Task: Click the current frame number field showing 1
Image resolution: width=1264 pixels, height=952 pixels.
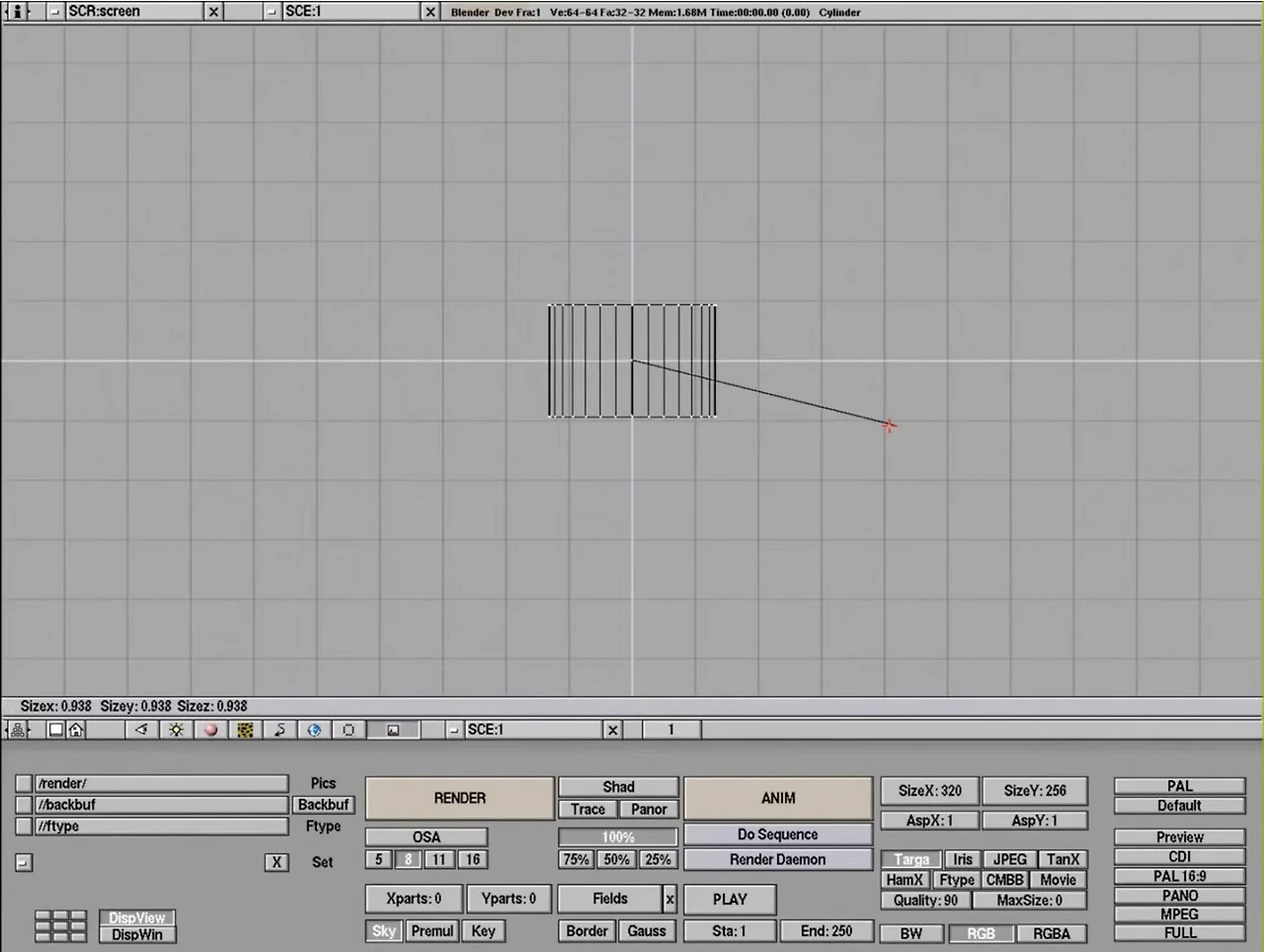Action: click(x=671, y=730)
